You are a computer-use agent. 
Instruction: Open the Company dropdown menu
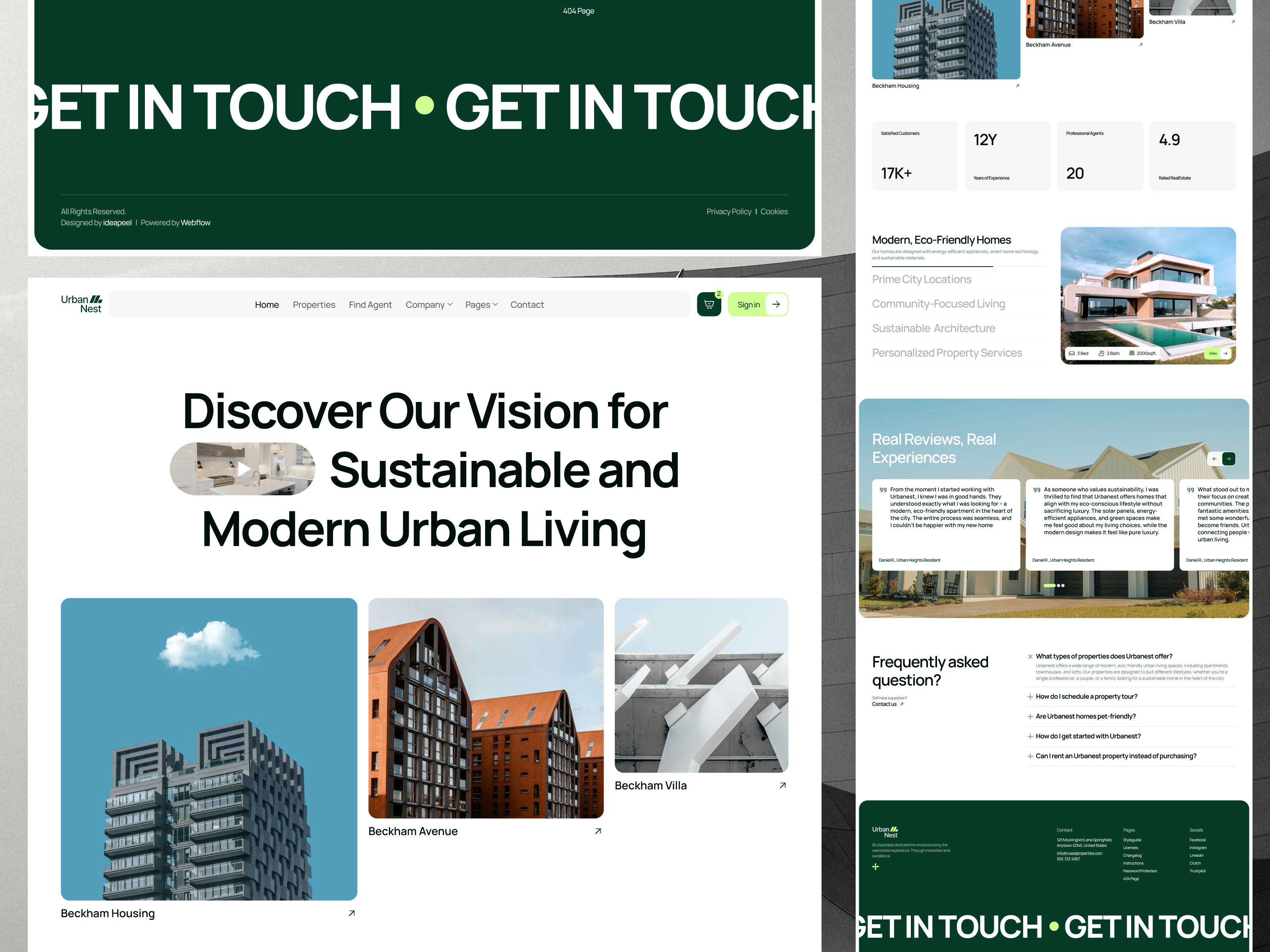point(429,304)
